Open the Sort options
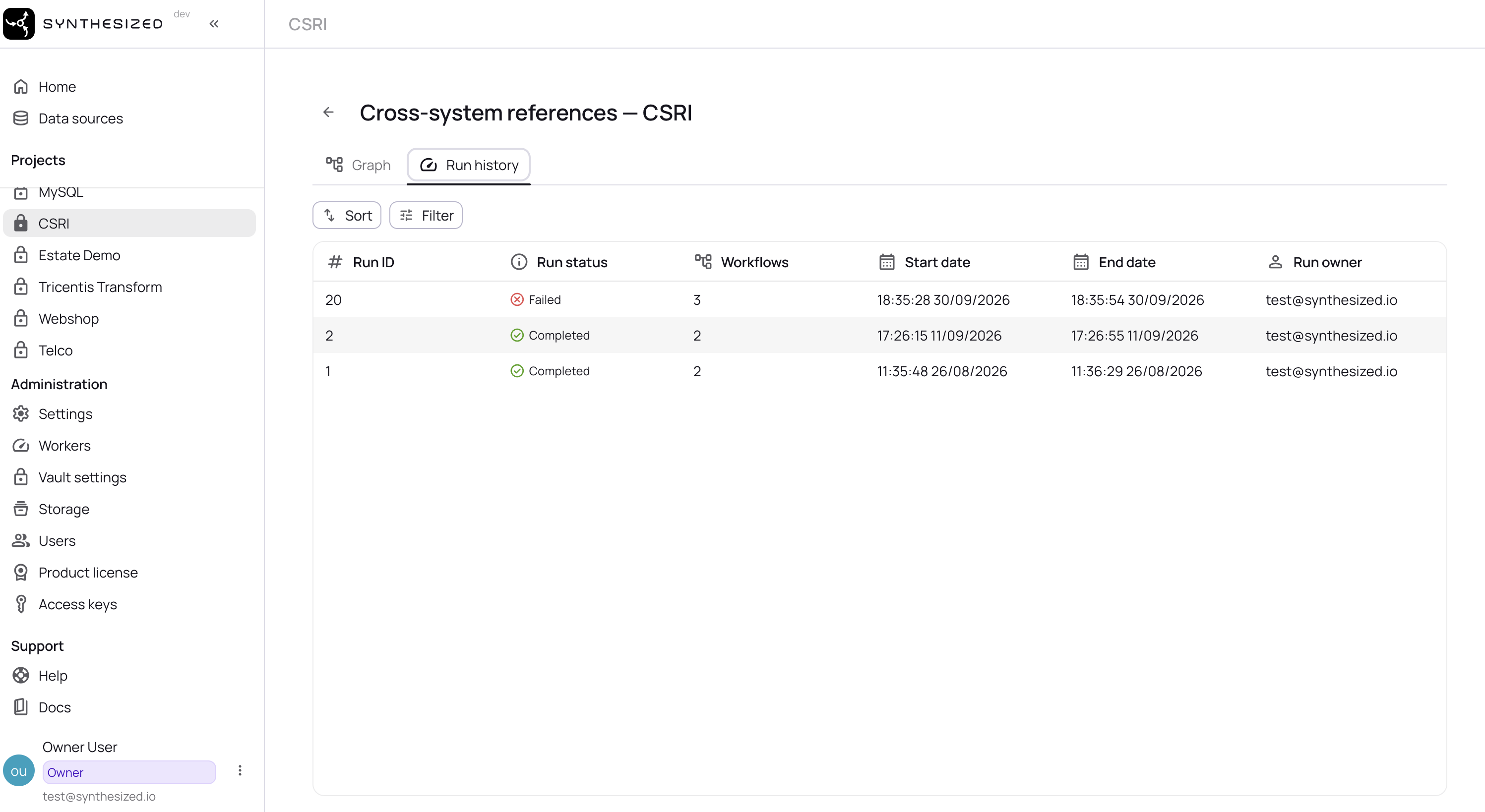Image resolution: width=1485 pixels, height=812 pixels. point(347,215)
